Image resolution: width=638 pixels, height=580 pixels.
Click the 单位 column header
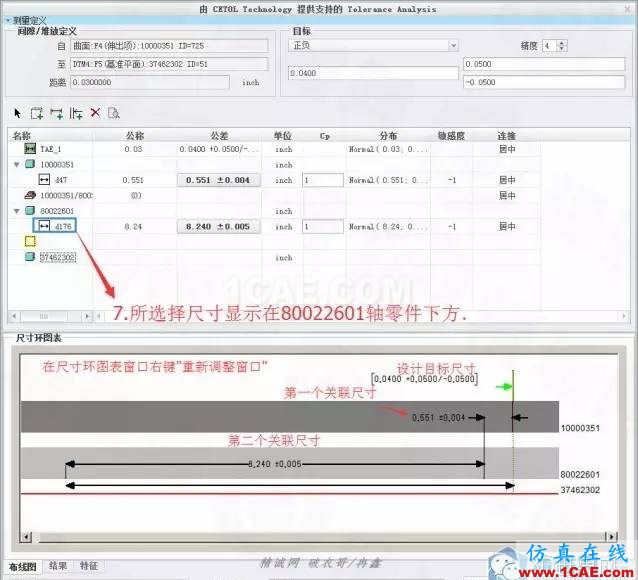(282, 136)
